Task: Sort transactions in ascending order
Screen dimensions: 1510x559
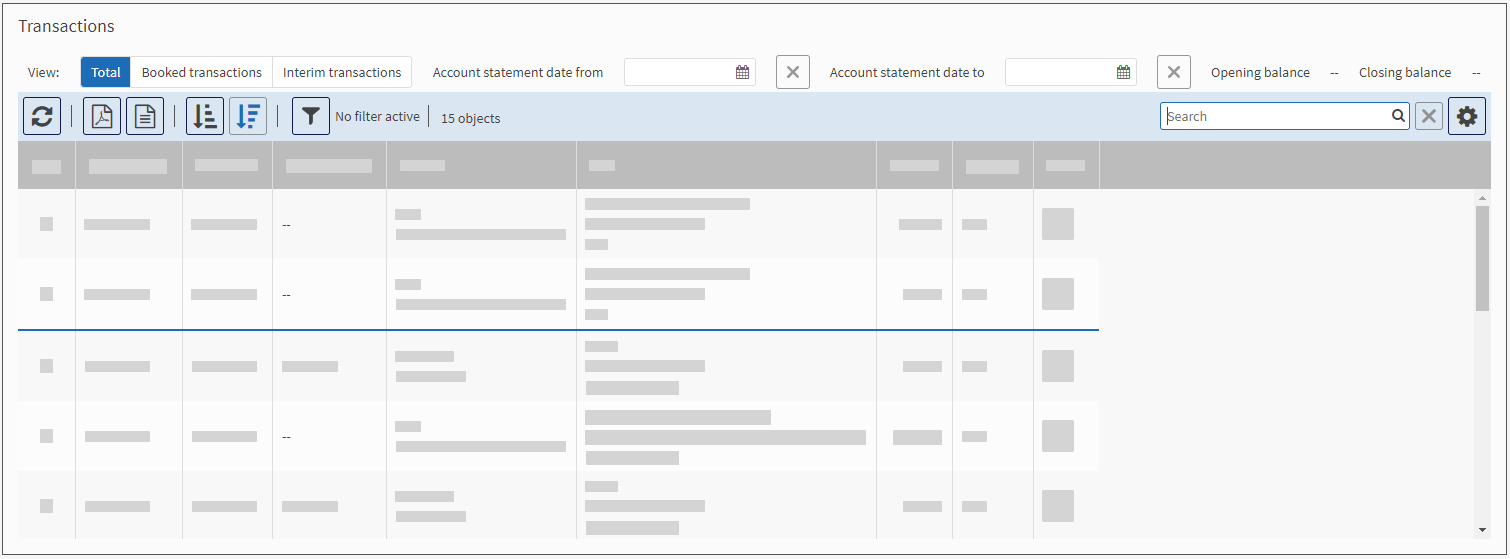Action: (205, 116)
